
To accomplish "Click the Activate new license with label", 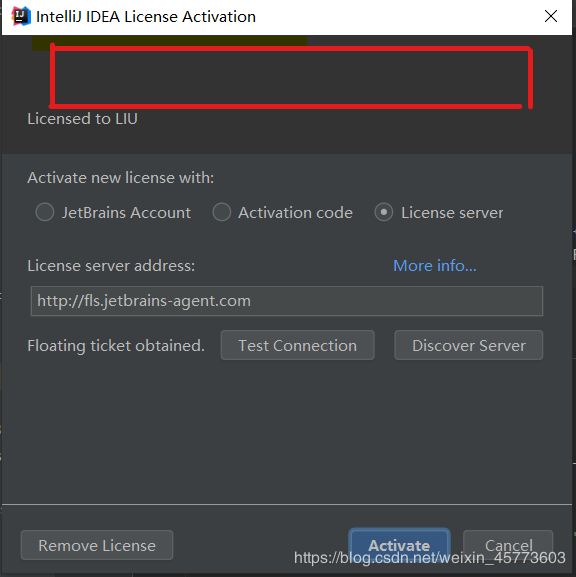I will pyautogui.click(x=120, y=178).
